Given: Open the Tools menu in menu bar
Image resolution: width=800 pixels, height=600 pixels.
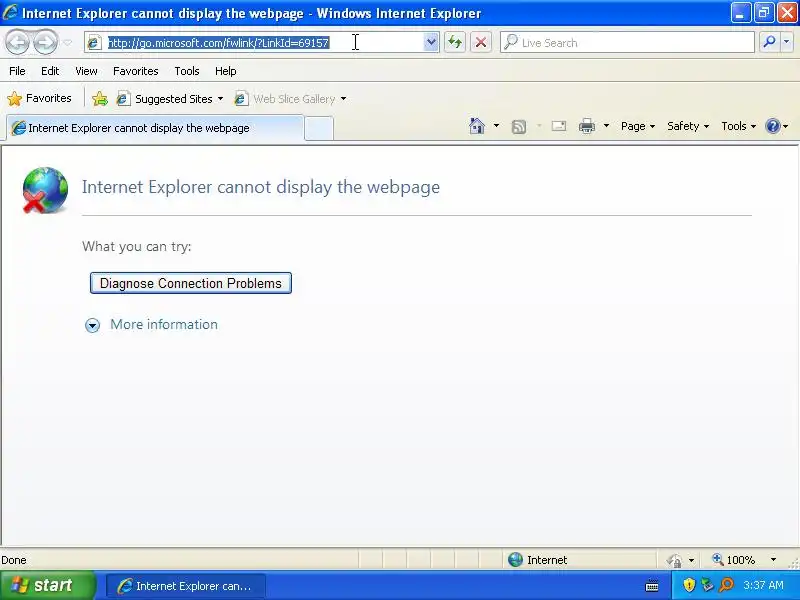Looking at the screenshot, I should [x=187, y=71].
